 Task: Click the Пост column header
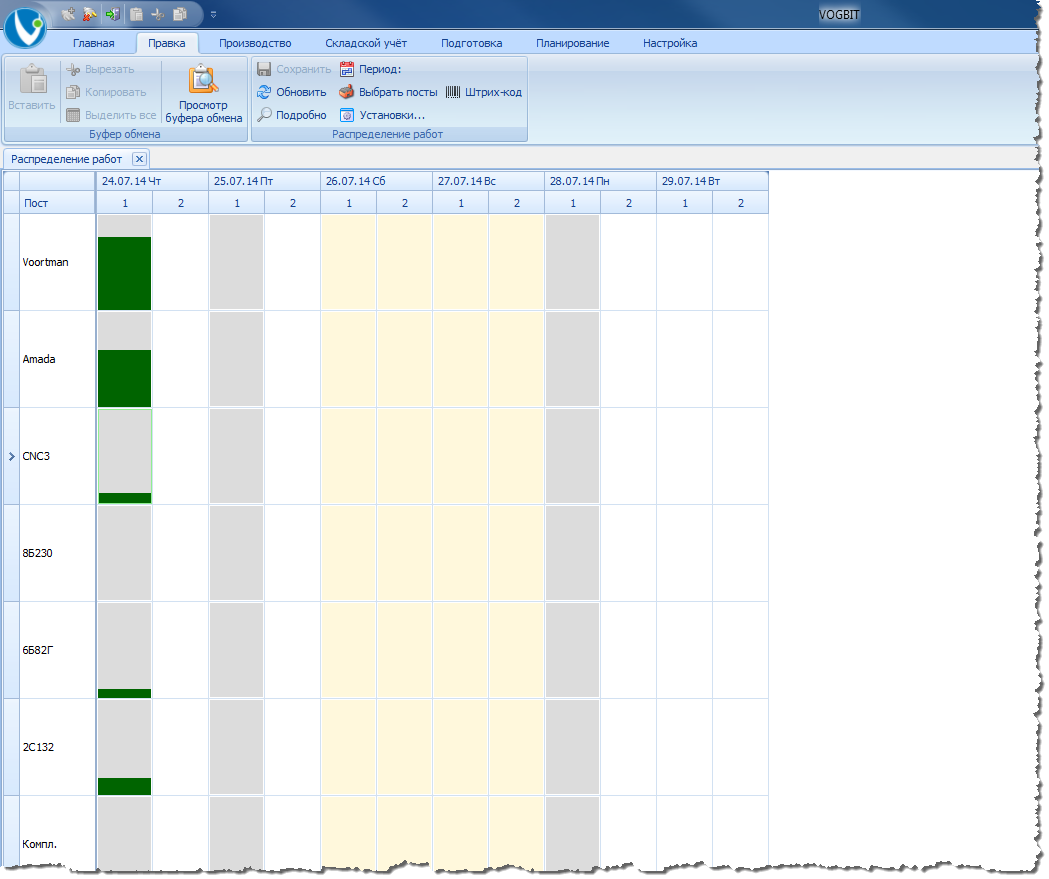58,203
